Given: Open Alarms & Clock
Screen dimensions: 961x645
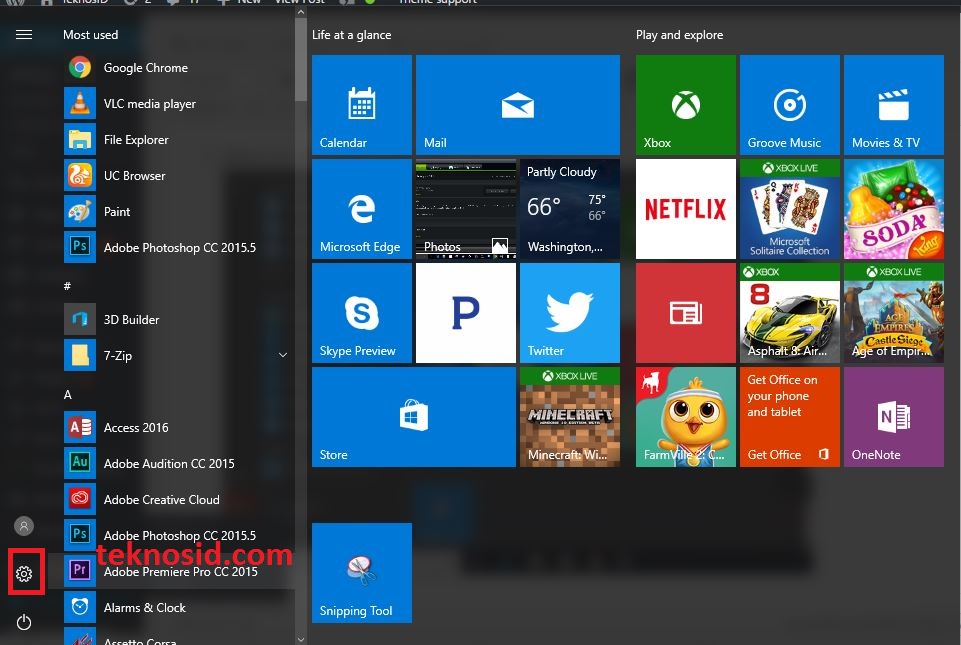Looking at the screenshot, I should [x=178, y=608].
